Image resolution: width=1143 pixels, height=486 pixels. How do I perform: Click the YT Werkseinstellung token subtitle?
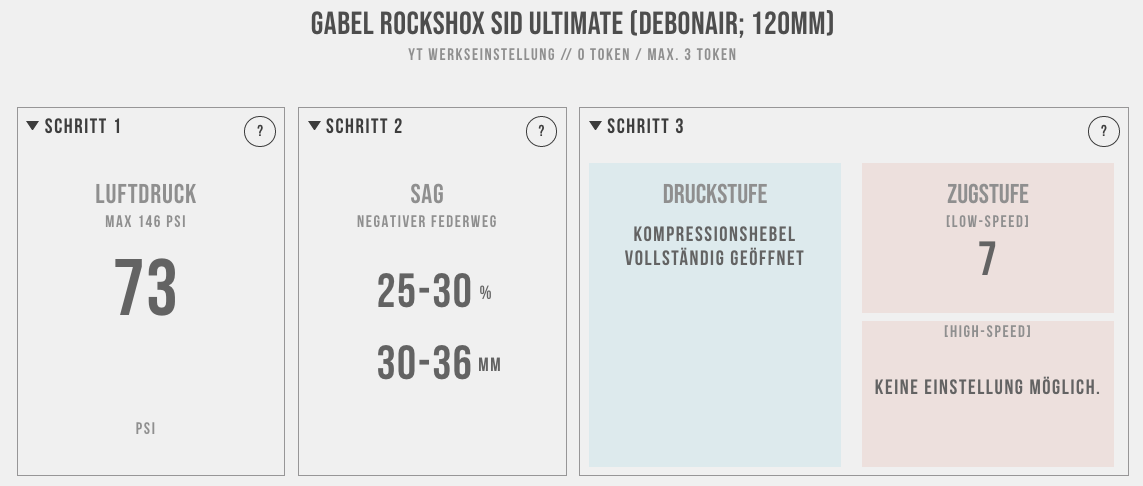coord(572,55)
